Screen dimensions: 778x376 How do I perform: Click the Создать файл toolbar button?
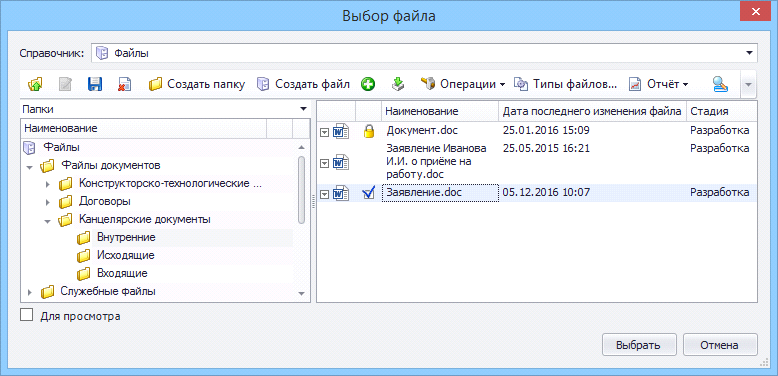(303, 84)
